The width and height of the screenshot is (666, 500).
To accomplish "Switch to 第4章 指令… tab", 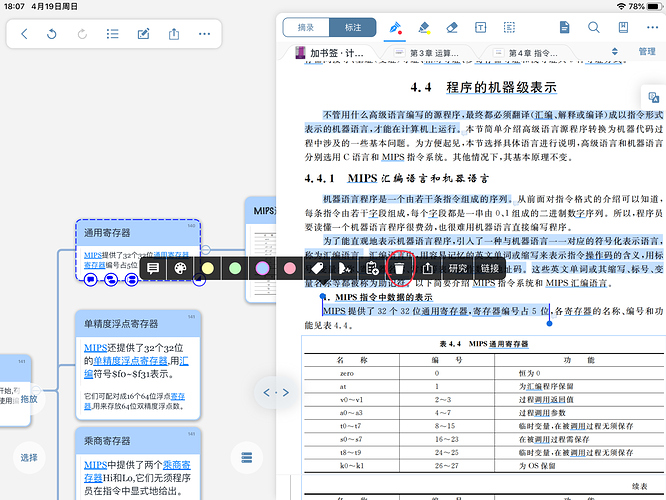I will 526,53.
